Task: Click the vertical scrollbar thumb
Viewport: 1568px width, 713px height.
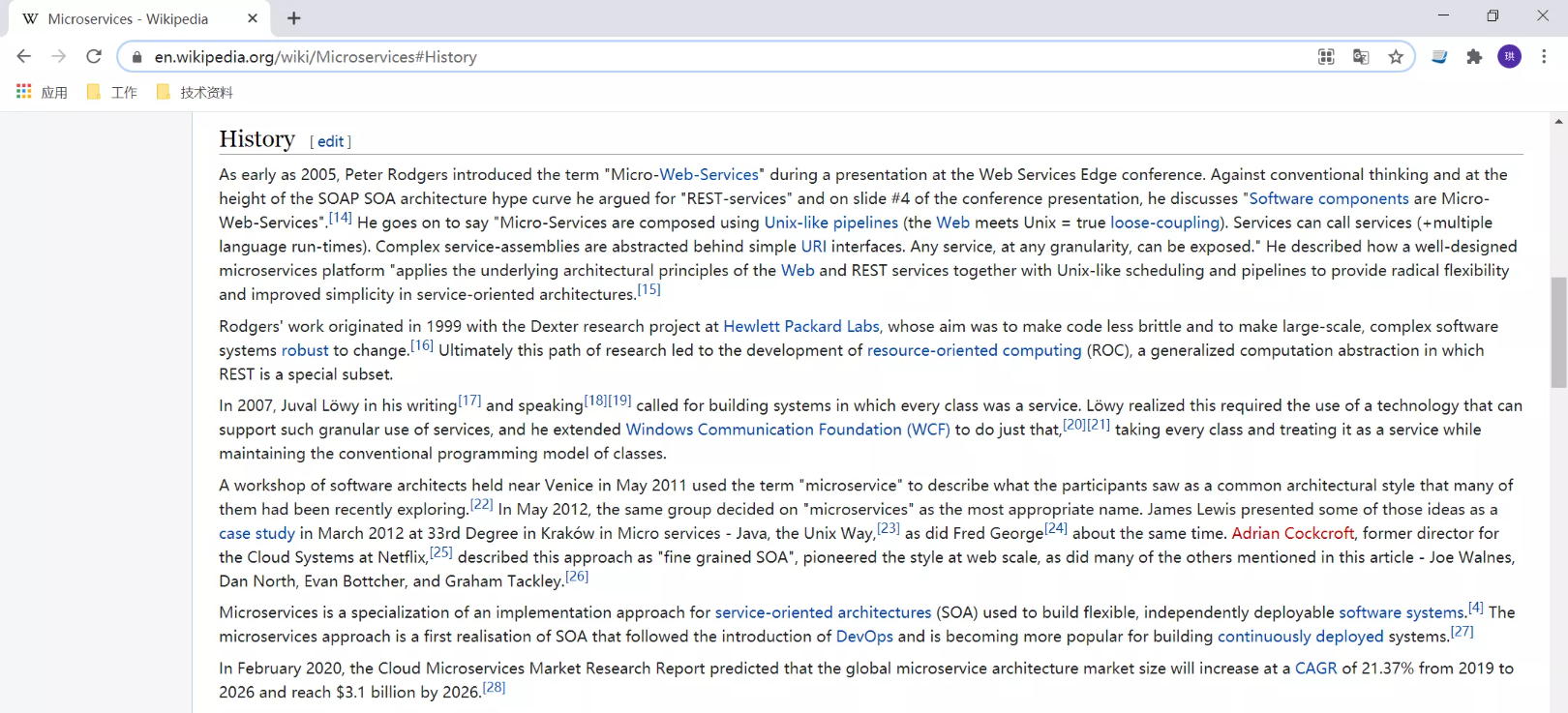Action: (x=1558, y=332)
